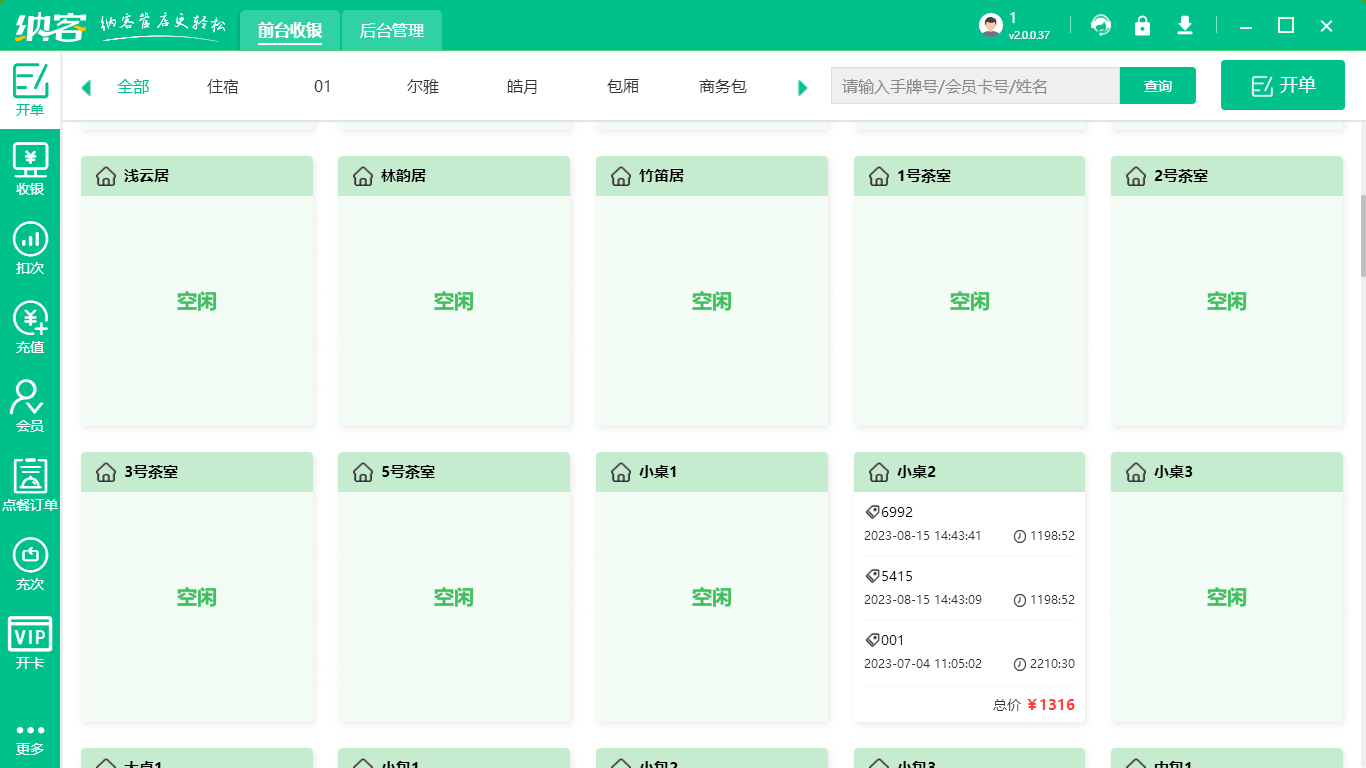Click the tag icon beside 001
1366x768 pixels.
pos(872,640)
